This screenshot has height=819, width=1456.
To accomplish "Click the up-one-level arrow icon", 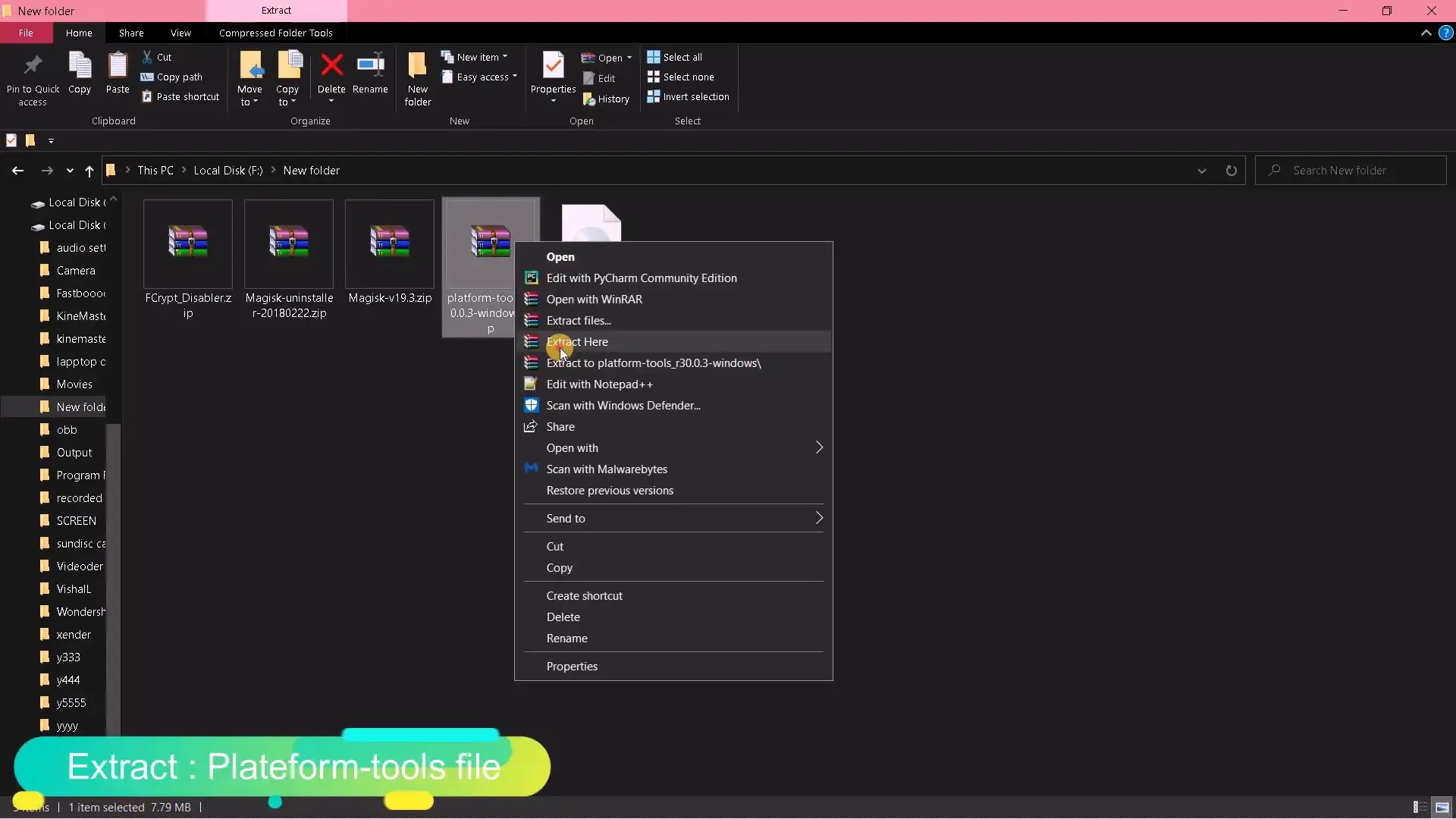I will pos(89,171).
